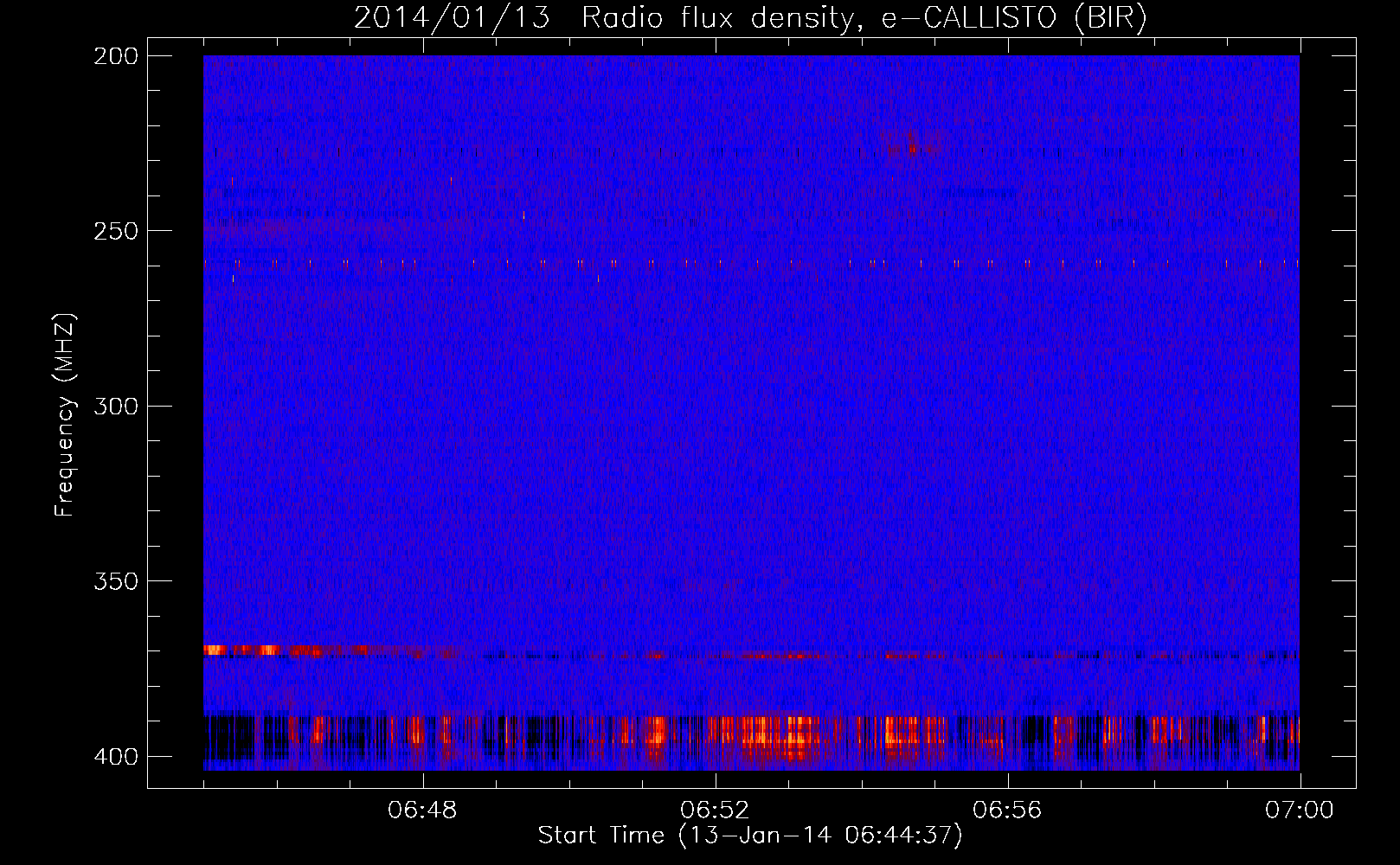The image size is (1400, 865).
Task: Click the small red spot near 225 MHz
Action: point(912,149)
